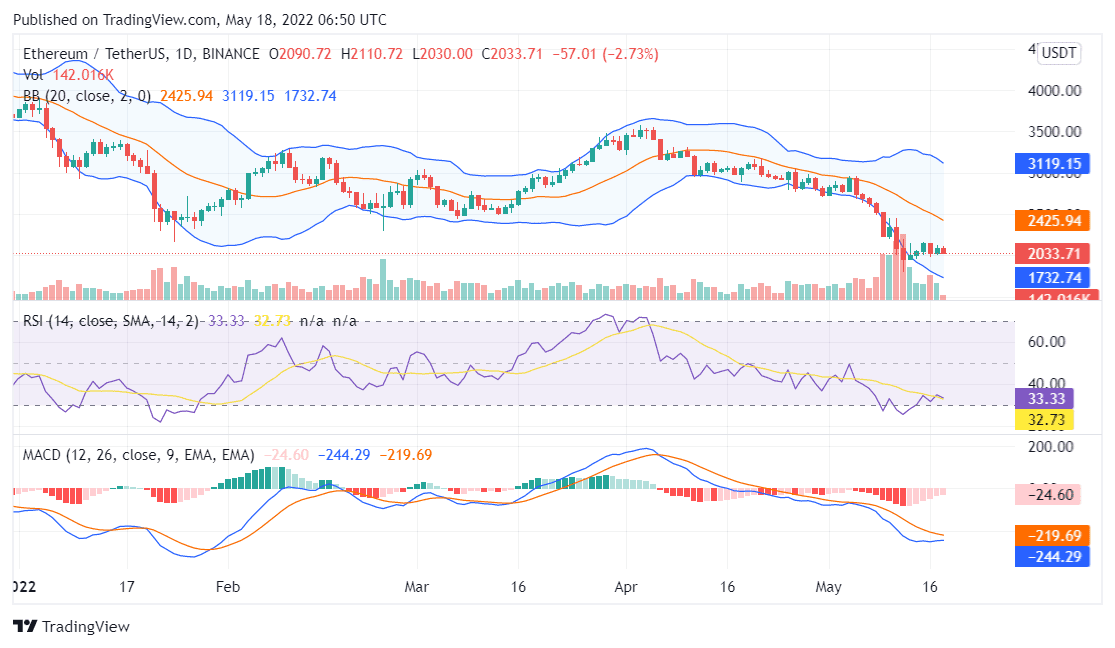Click the published date header text
The image size is (1115, 648).
[200, 20]
